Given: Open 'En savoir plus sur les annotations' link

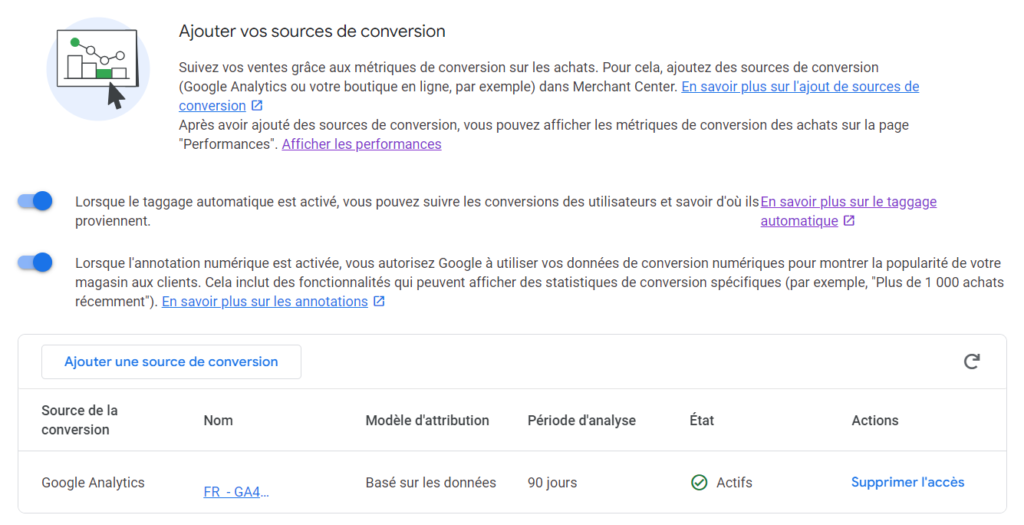Looking at the screenshot, I should coord(264,301).
